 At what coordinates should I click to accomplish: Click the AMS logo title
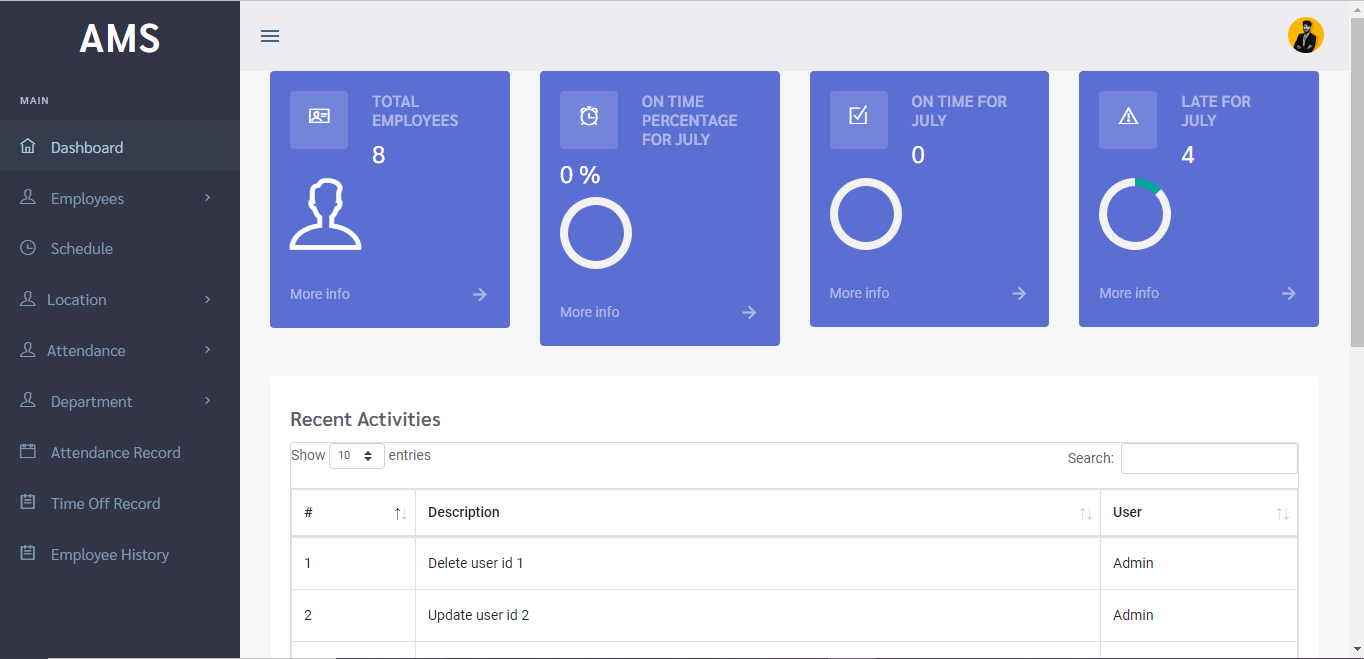[x=120, y=38]
